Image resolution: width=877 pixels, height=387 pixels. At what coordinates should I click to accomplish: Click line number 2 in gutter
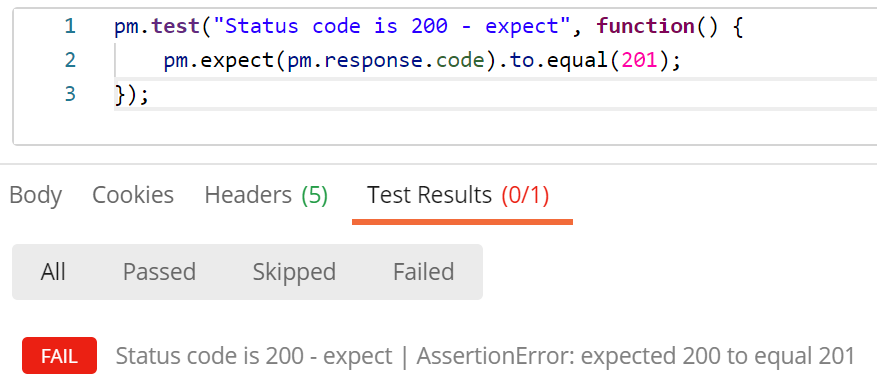click(x=70, y=60)
